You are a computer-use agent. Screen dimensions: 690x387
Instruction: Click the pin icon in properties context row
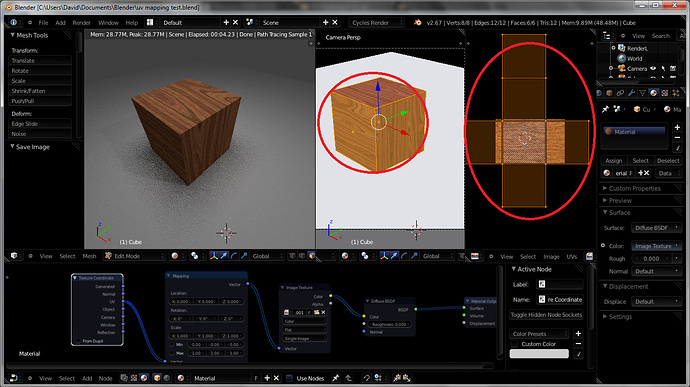[x=606, y=109]
